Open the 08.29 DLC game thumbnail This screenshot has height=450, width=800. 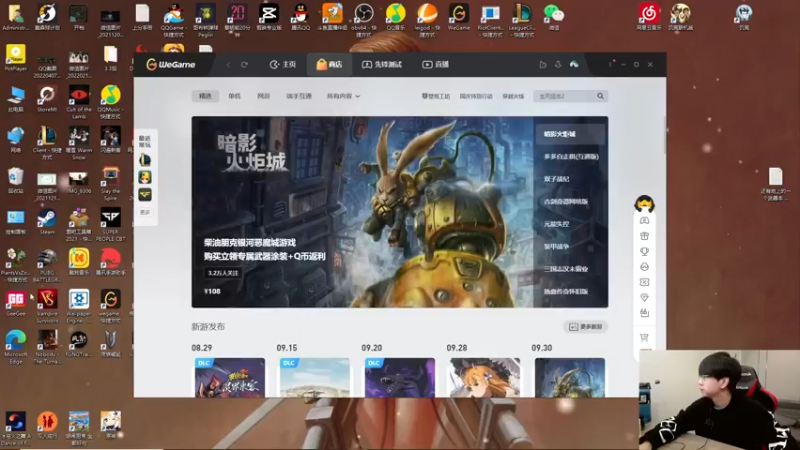[x=230, y=378]
